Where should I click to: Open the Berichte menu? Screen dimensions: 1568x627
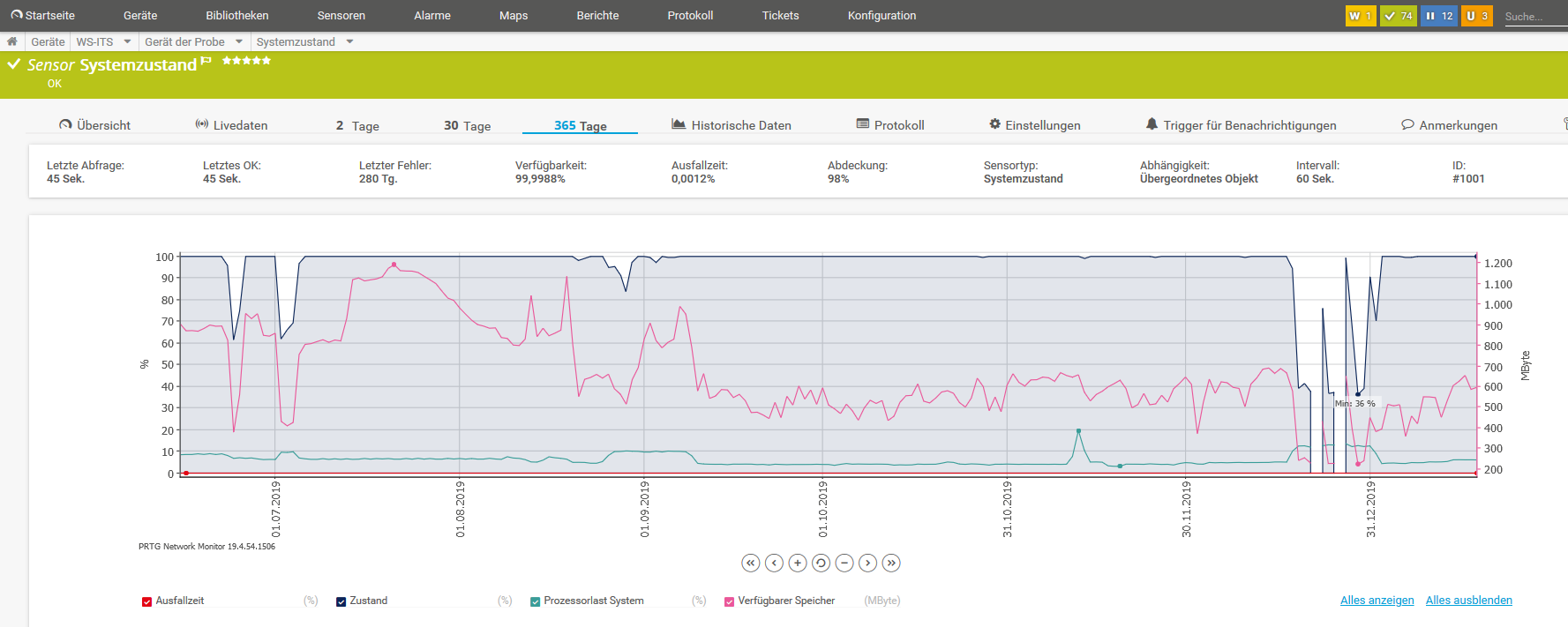[597, 16]
